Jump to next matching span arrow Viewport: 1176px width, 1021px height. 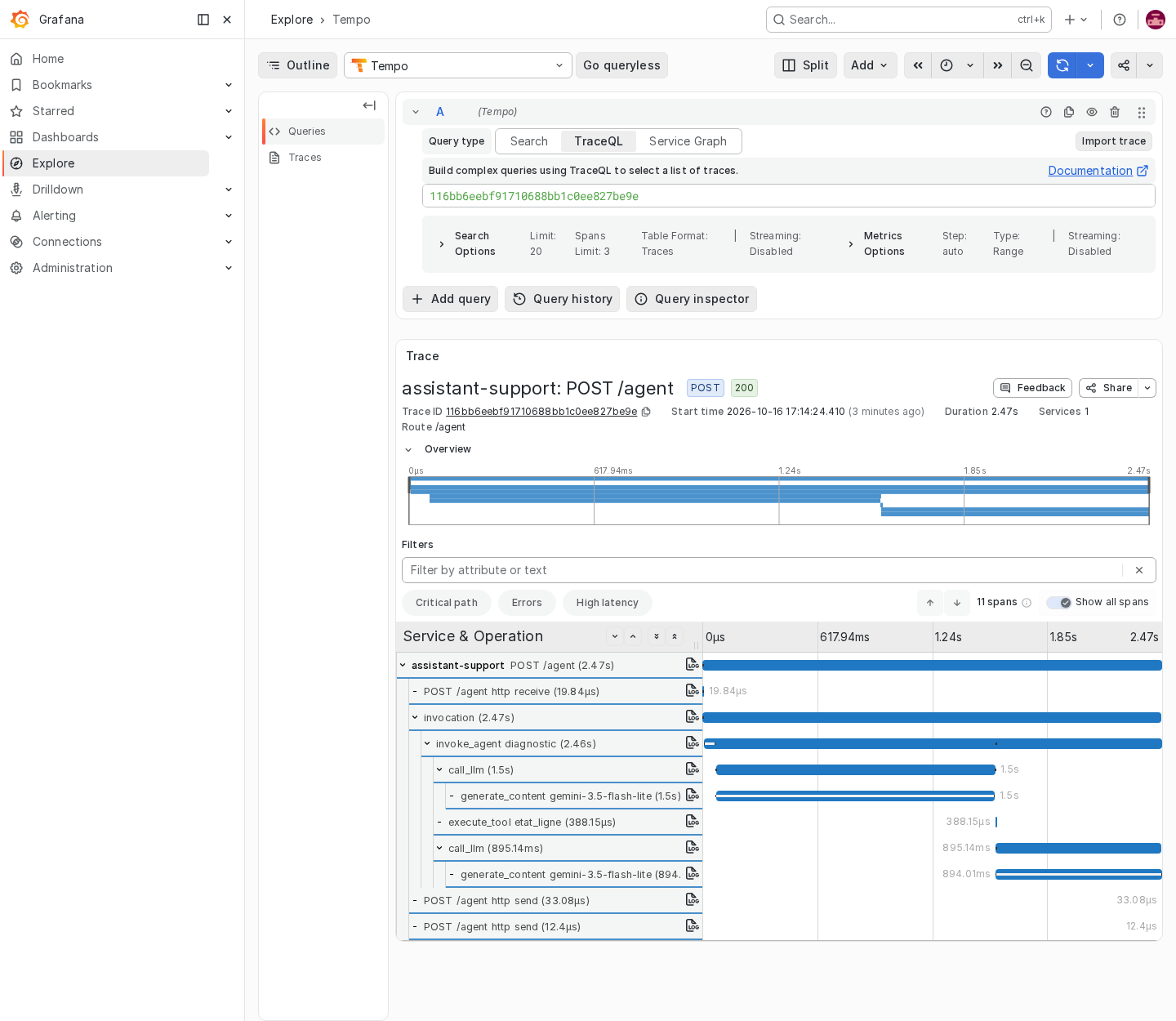[957, 603]
